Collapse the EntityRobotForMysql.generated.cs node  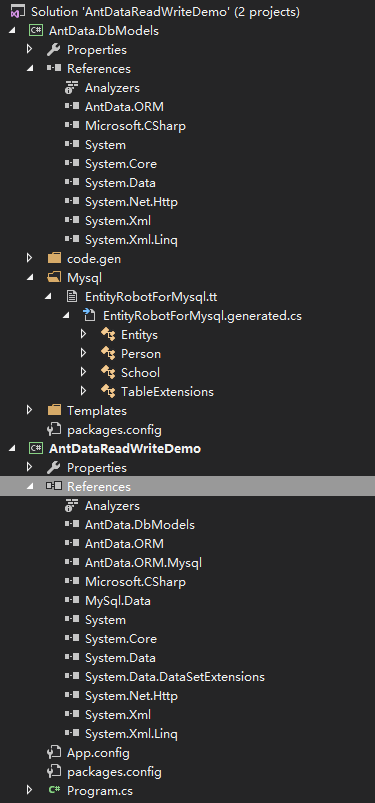point(66,316)
